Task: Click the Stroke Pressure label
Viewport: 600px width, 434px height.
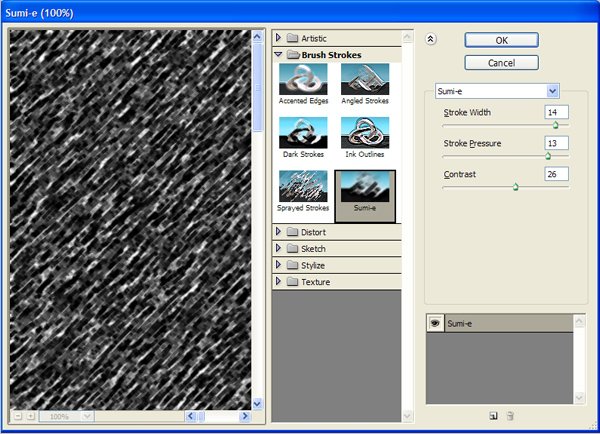Action: [472, 144]
